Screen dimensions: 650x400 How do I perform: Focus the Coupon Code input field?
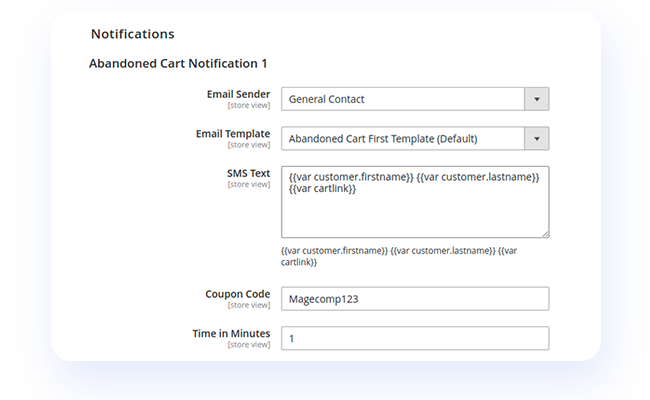coord(414,299)
